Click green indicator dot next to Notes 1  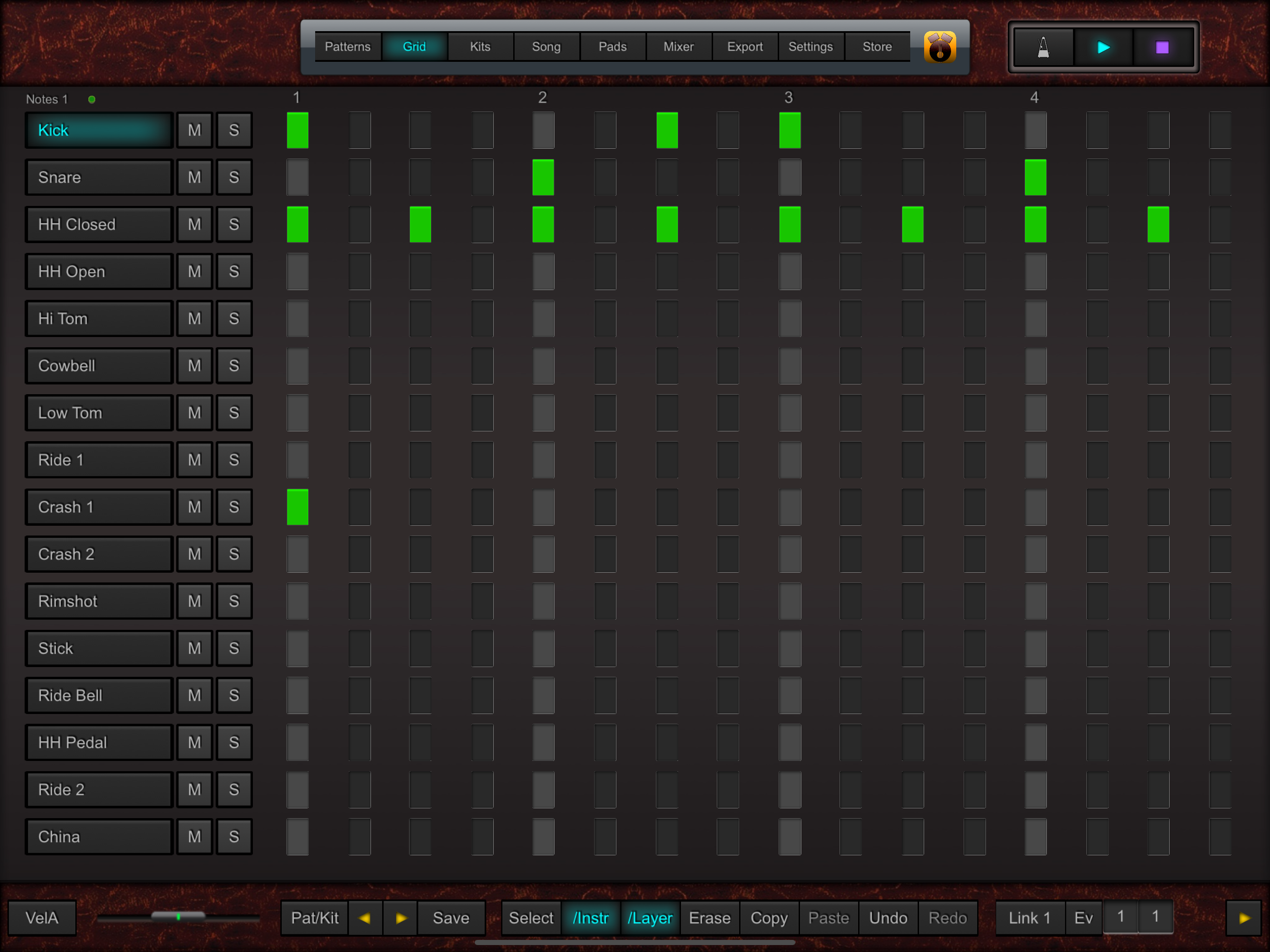tap(92, 99)
